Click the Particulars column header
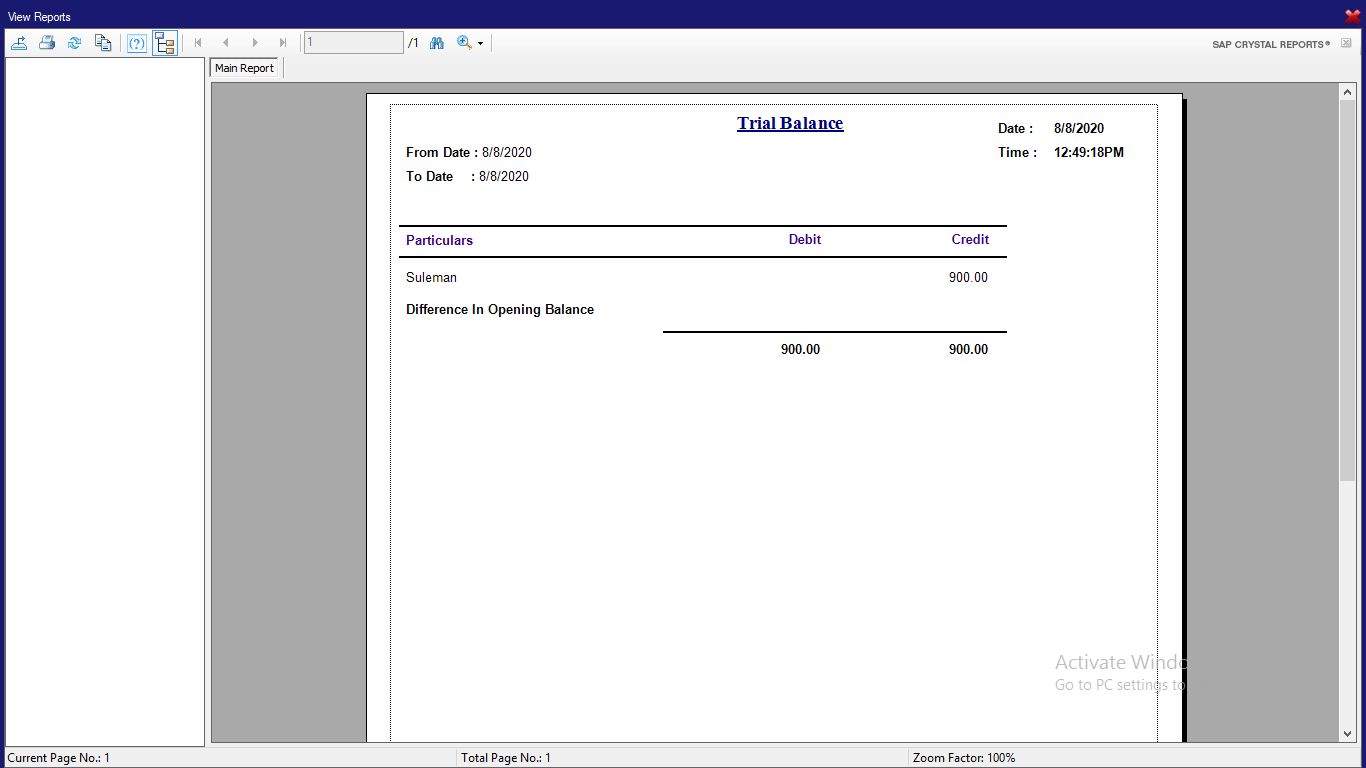 [439, 241]
